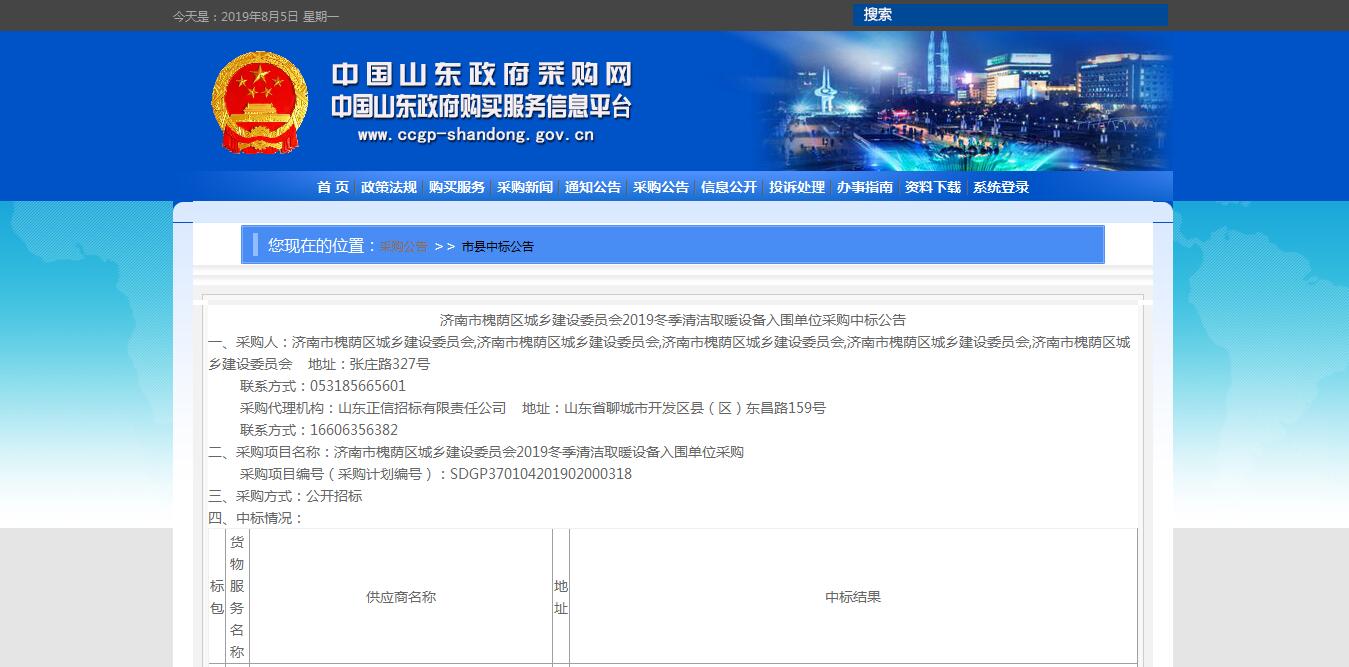Click the search input field labeled 搜索
The width and height of the screenshot is (1349, 667).
[x=1010, y=15]
